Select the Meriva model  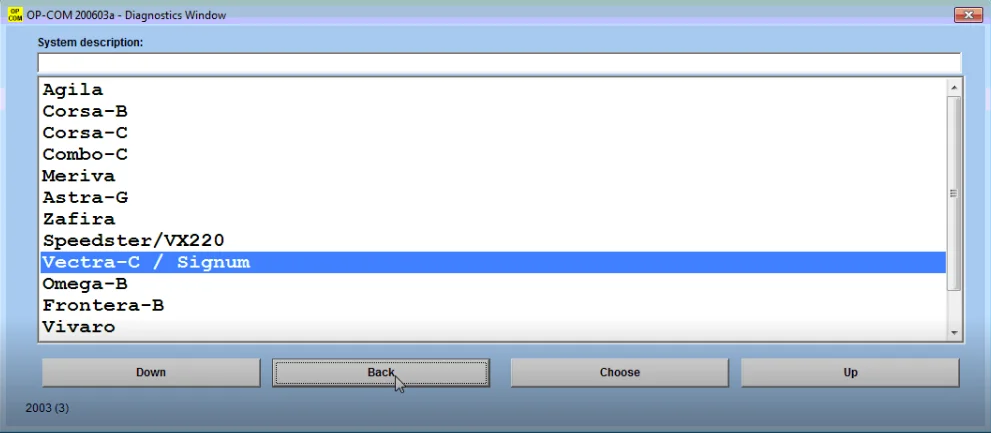click(493, 176)
